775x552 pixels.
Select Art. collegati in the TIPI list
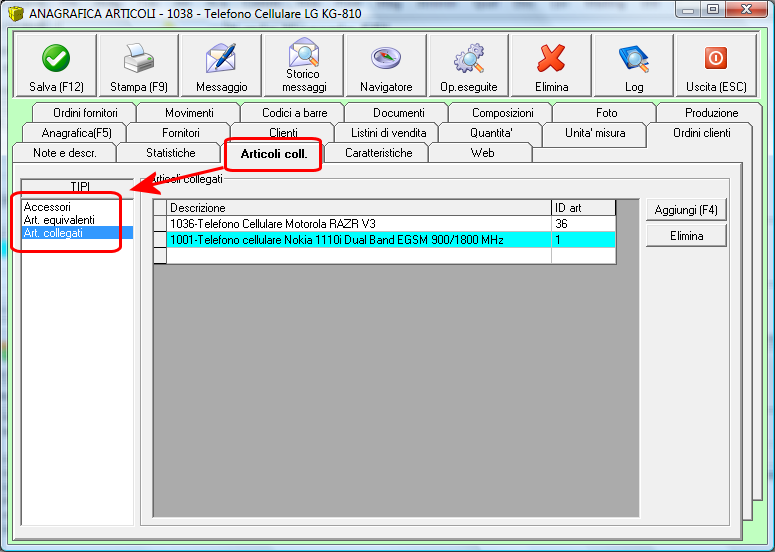tap(78, 233)
